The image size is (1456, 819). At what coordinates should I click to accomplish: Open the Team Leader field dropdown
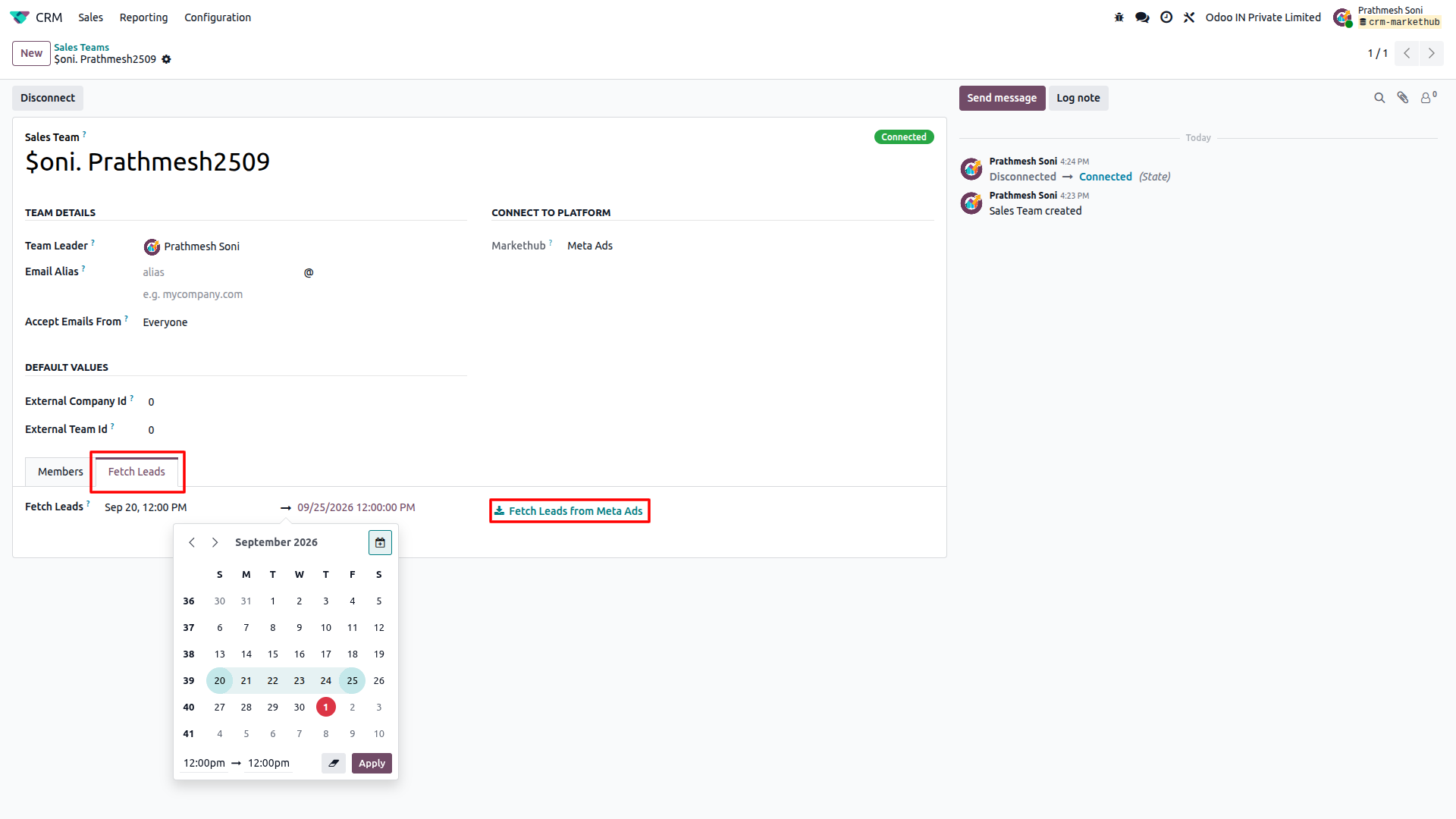[303, 246]
